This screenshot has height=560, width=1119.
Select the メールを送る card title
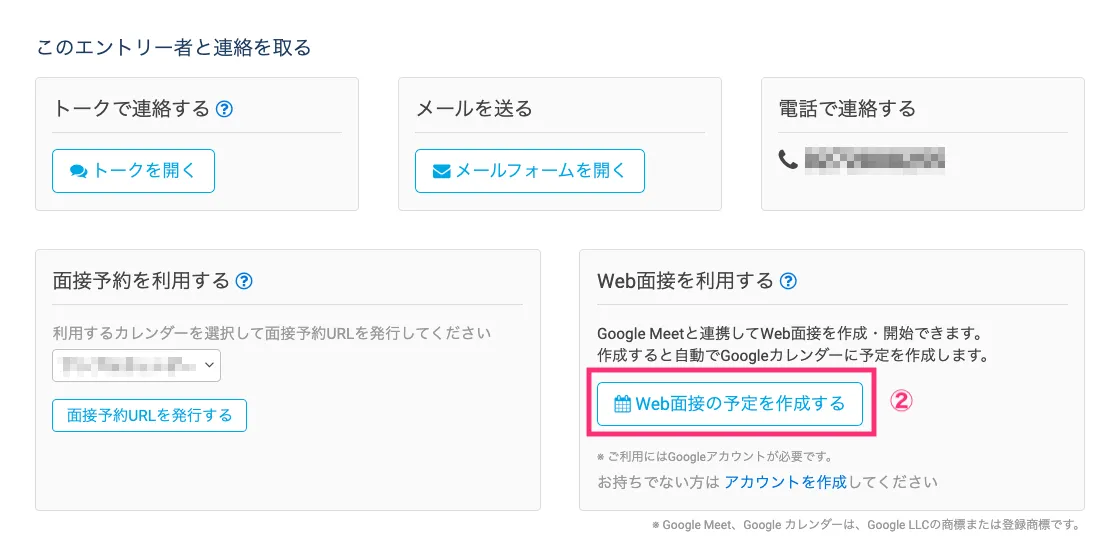[x=474, y=109]
